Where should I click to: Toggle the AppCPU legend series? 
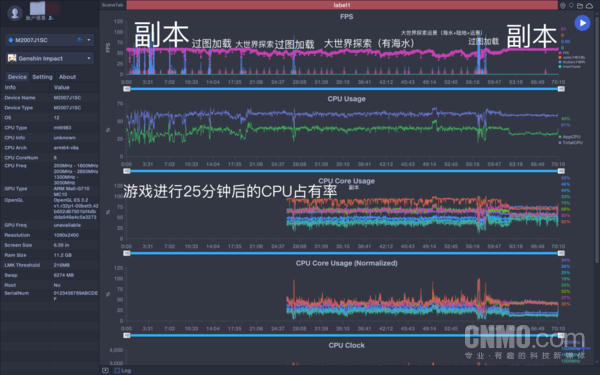[x=569, y=137]
